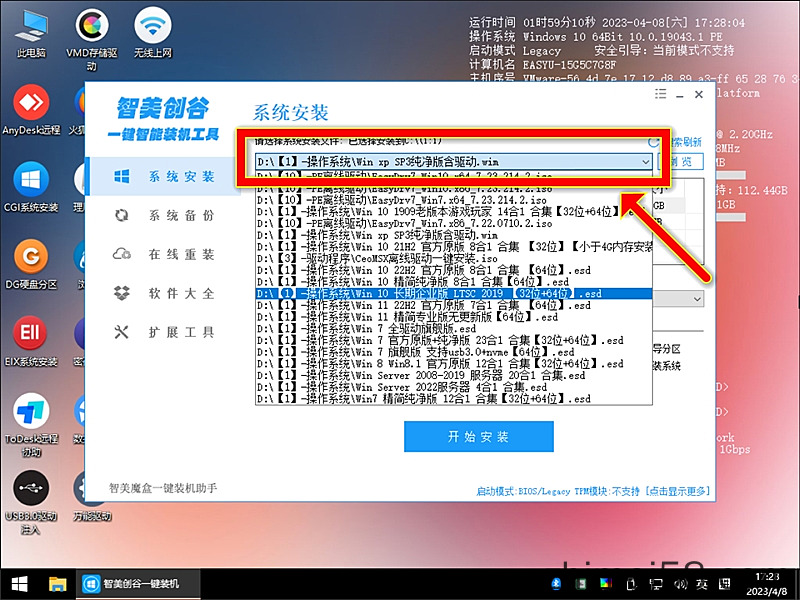
Task: Open the 点击显示更多 link
Action: click(678, 491)
